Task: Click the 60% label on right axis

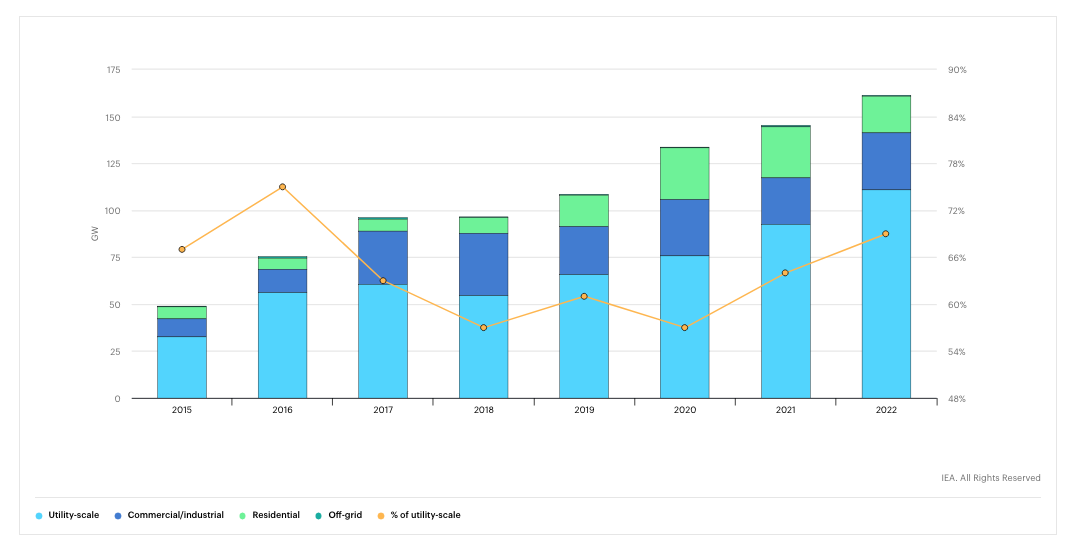Action: tap(957, 305)
